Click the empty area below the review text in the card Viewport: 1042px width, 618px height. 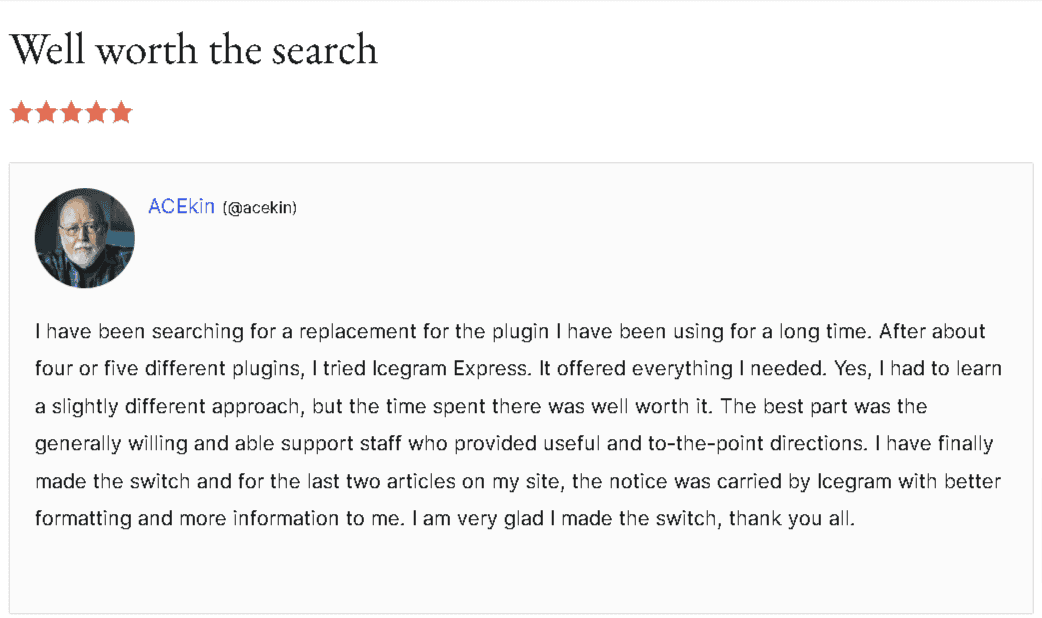pyautogui.click(x=521, y=573)
